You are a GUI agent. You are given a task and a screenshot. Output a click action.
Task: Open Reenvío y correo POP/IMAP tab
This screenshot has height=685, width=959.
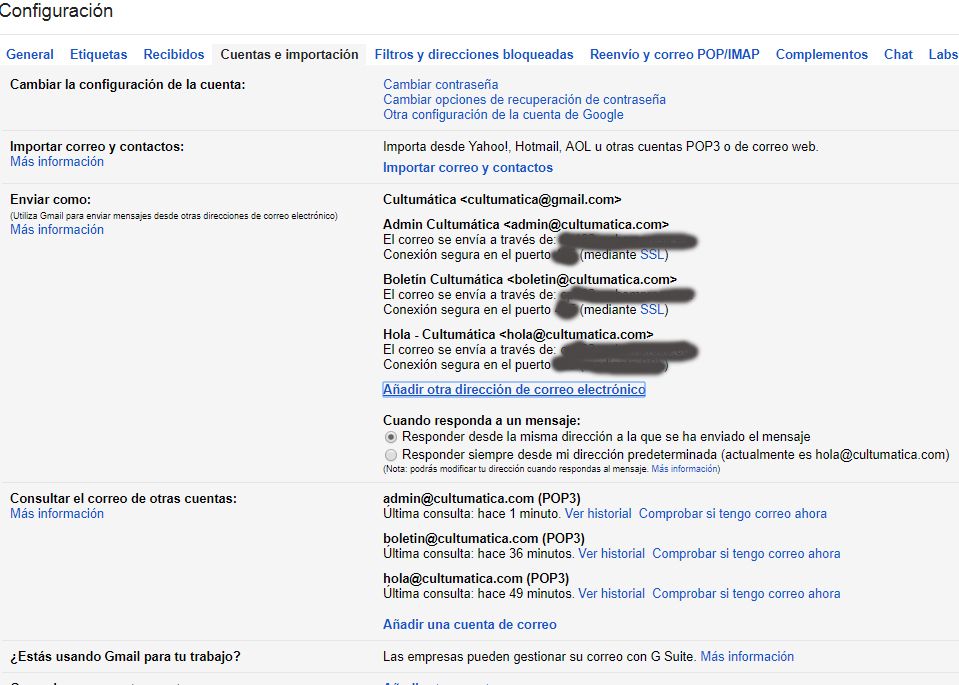pyautogui.click(x=675, y=54)
